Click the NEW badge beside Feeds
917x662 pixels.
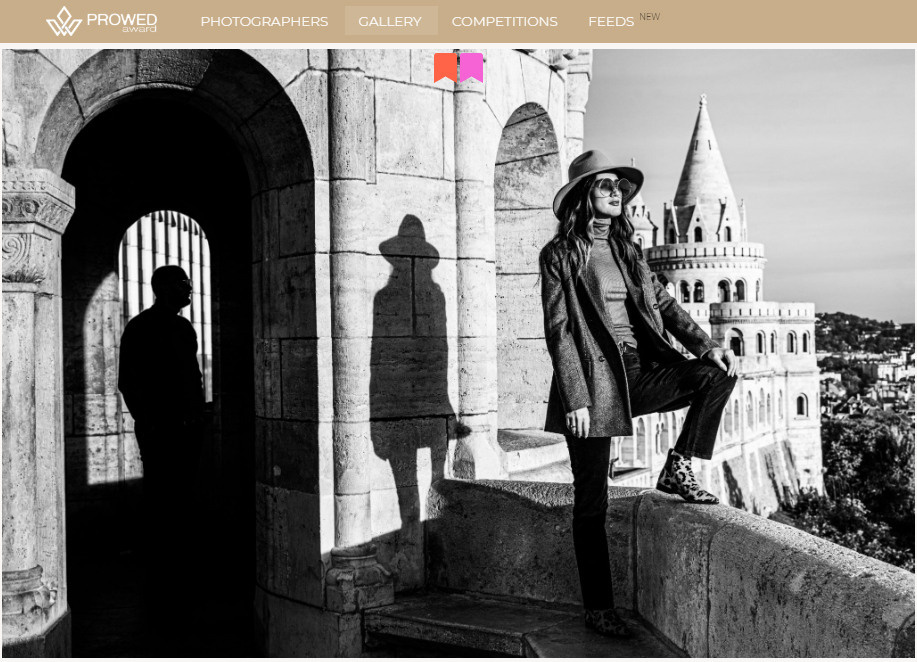click(649, 16)
